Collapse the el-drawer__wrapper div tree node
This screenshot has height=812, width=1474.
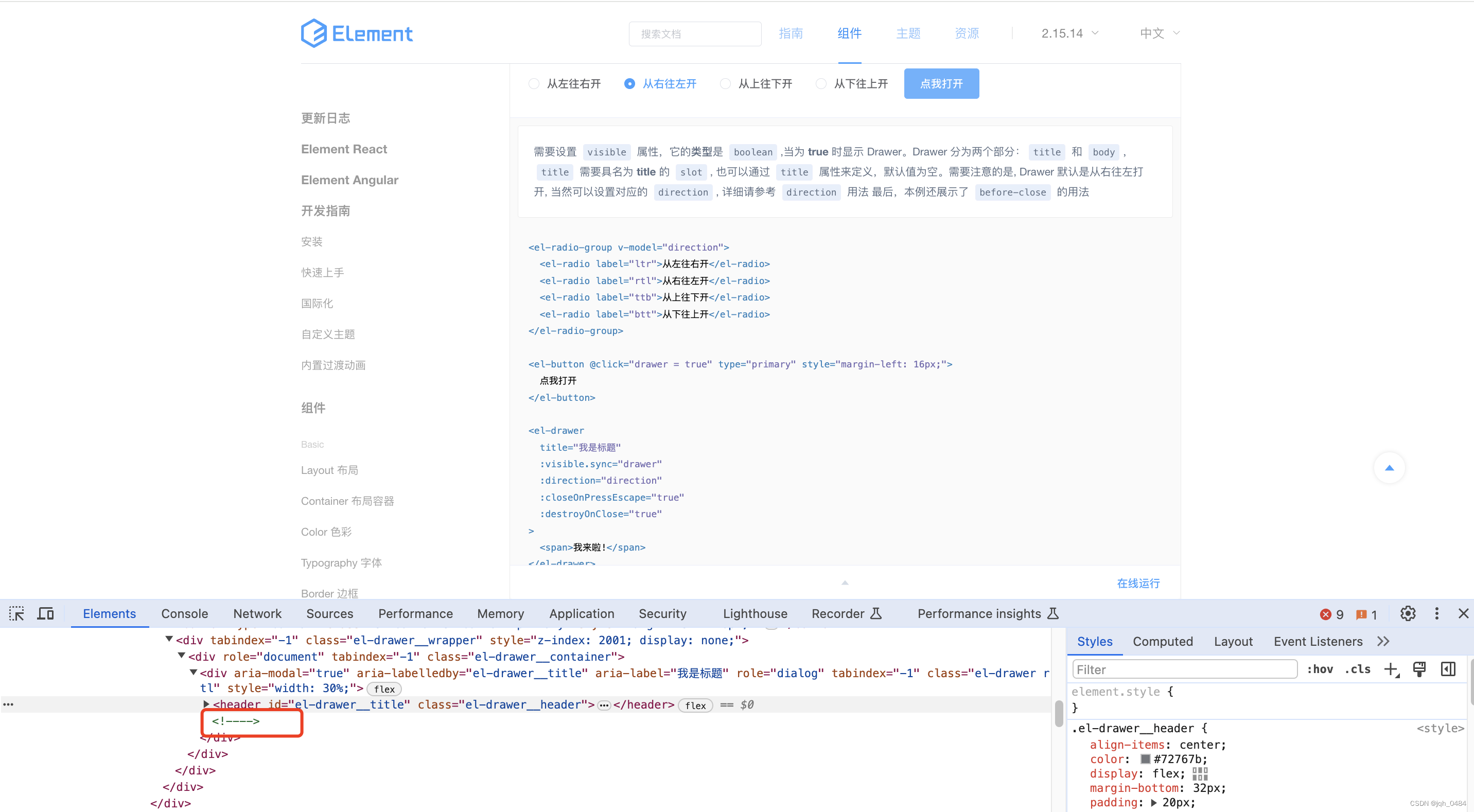point(169,639)
